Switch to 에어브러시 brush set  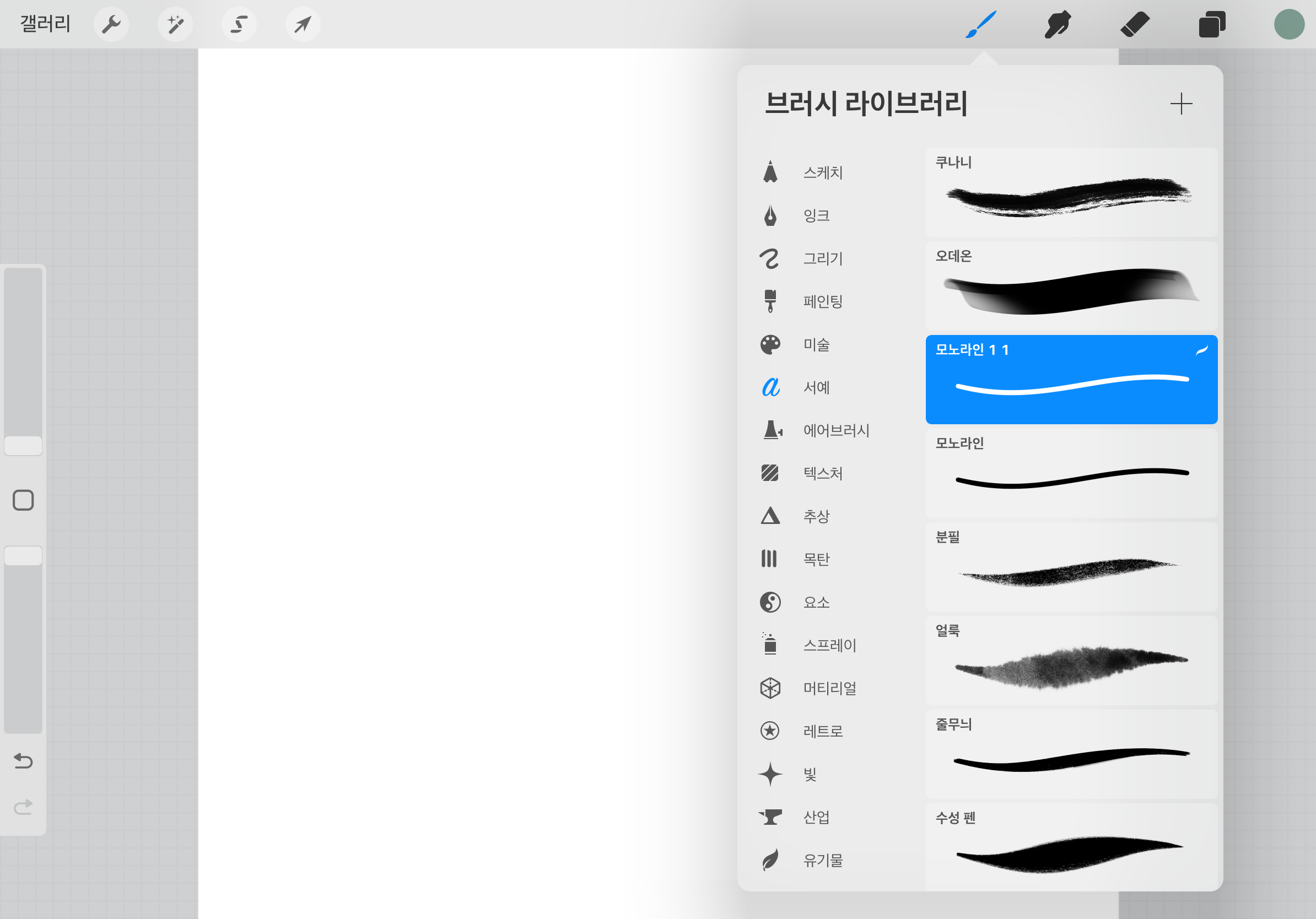[835, 430]
